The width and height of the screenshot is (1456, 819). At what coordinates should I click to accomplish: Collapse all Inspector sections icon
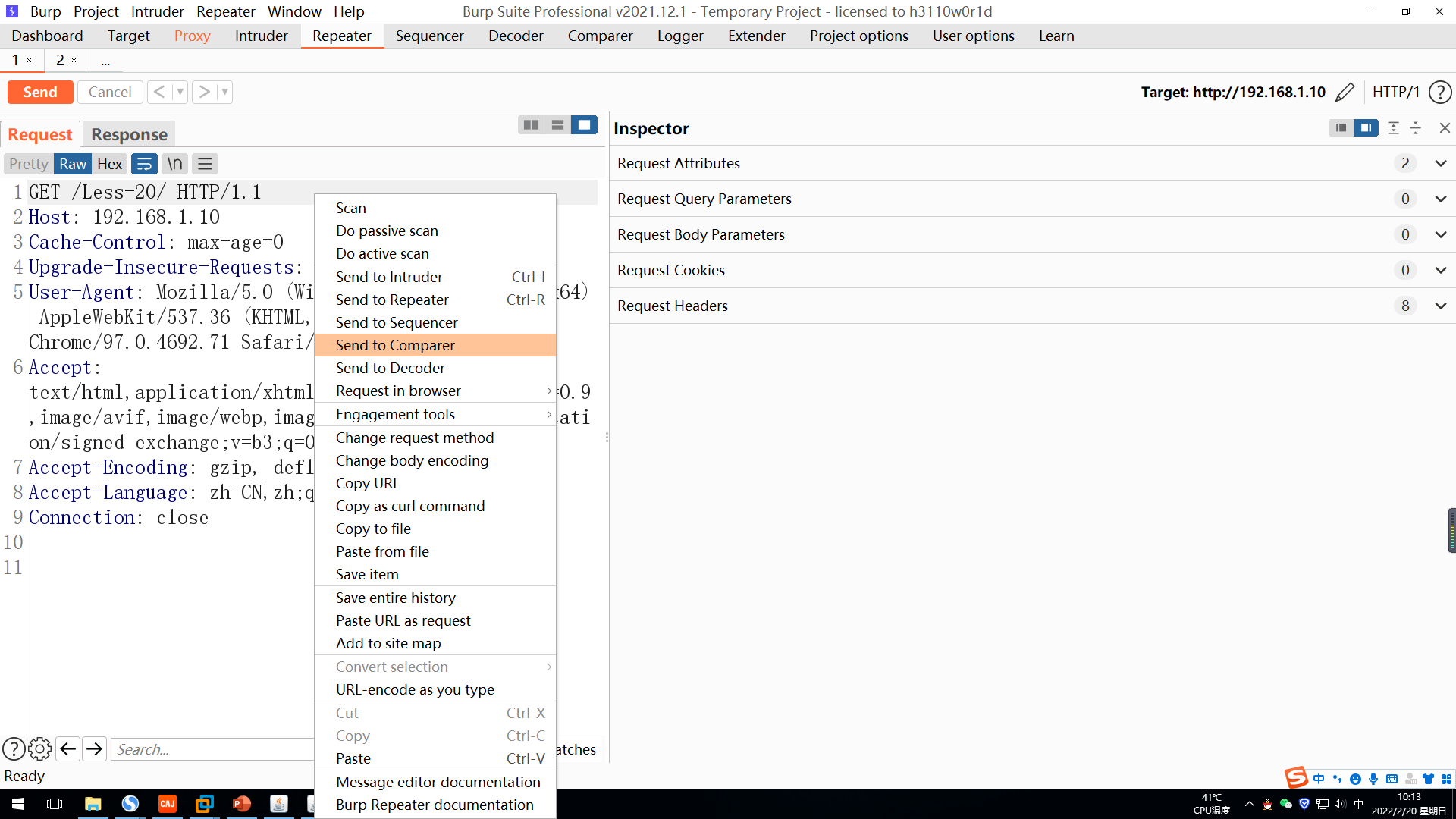click(1415, 127)
